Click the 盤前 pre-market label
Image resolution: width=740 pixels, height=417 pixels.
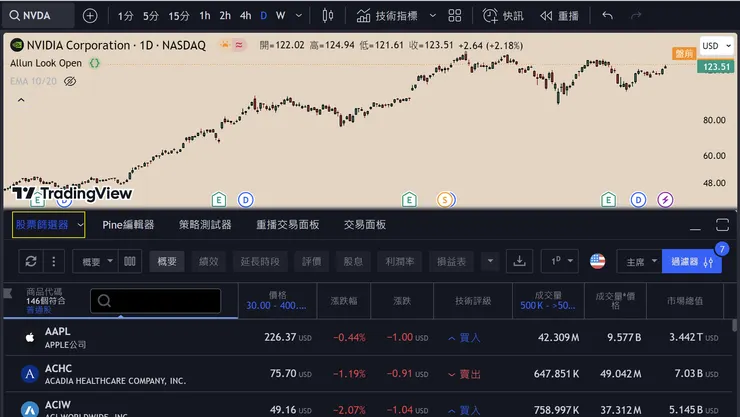[x=684, y=53]
